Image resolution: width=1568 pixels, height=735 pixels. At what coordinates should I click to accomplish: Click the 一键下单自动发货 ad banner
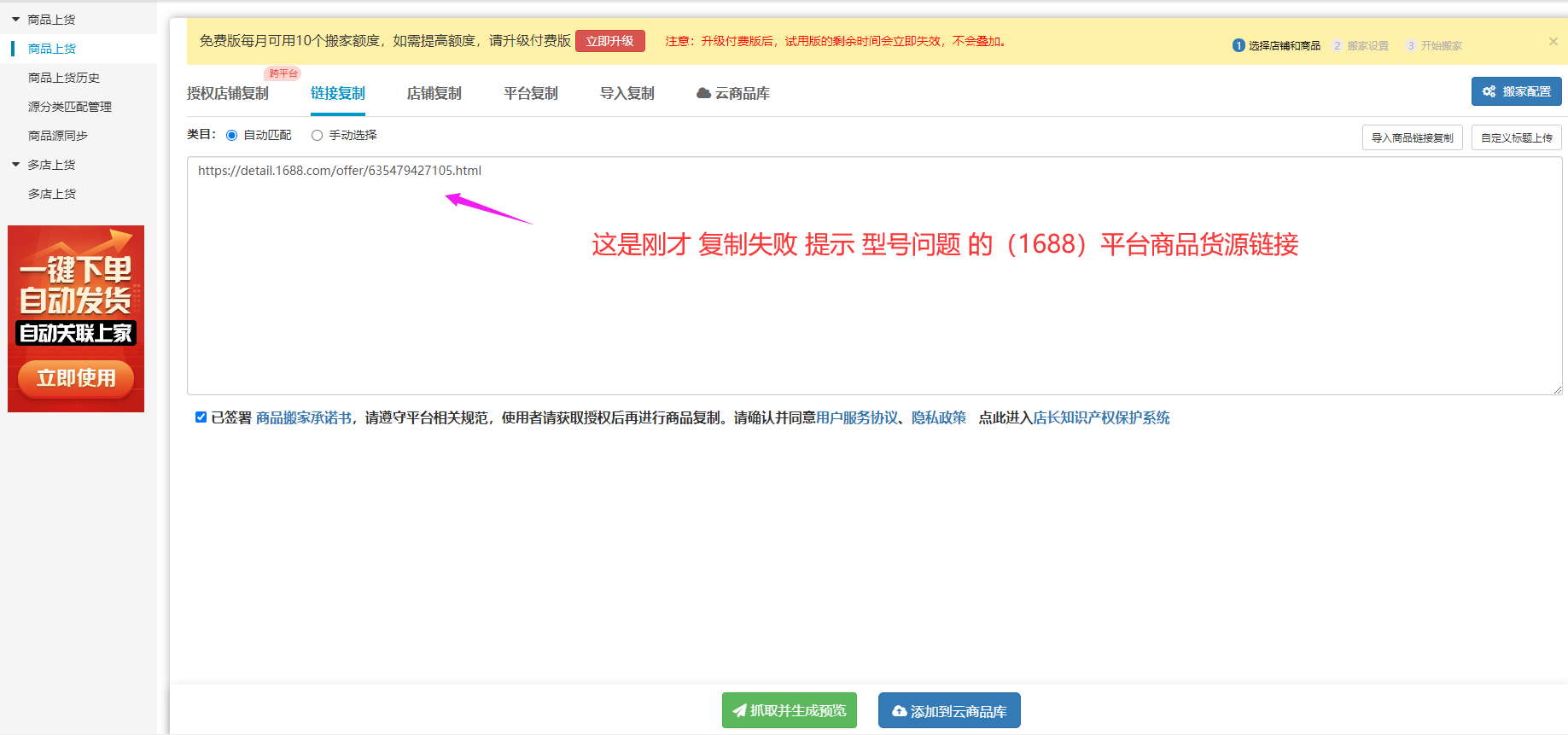point(76,318)
